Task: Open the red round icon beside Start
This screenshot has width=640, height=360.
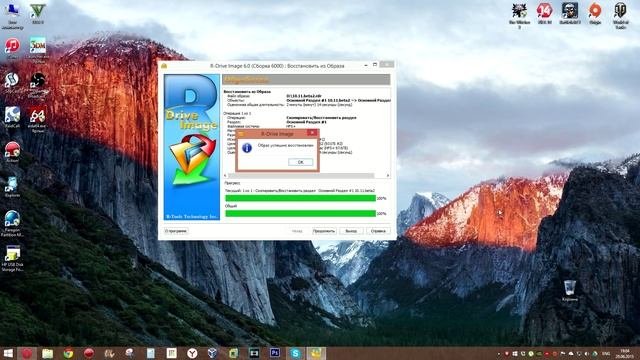Action: 27,353
